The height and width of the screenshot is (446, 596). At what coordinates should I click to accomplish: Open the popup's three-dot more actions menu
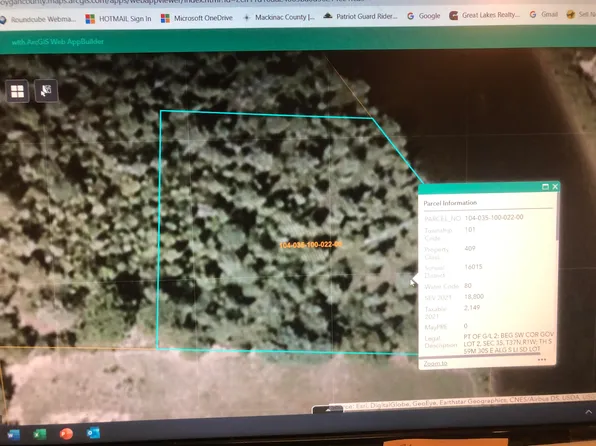click(542, 360)
